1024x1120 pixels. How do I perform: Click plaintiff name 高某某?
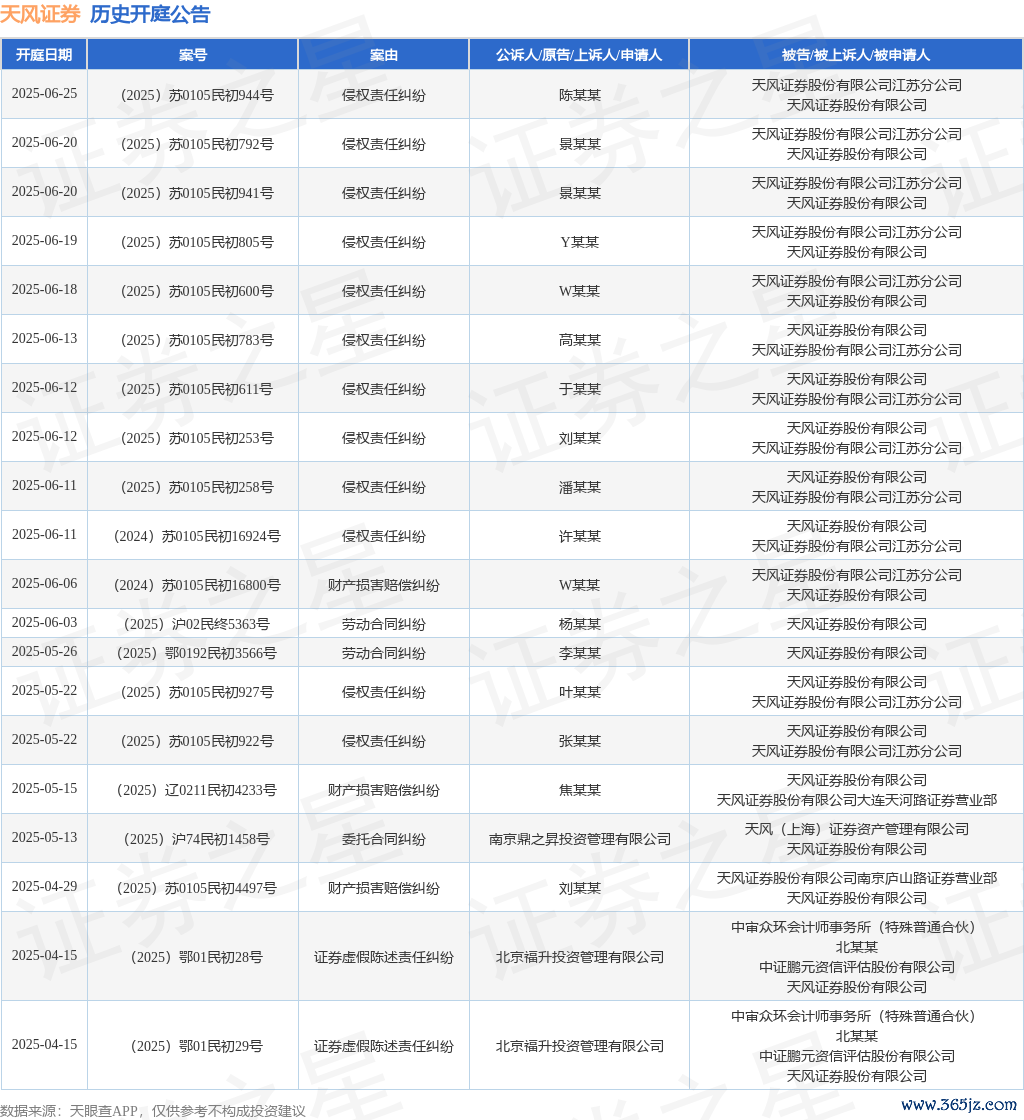[x=580, y=340]
